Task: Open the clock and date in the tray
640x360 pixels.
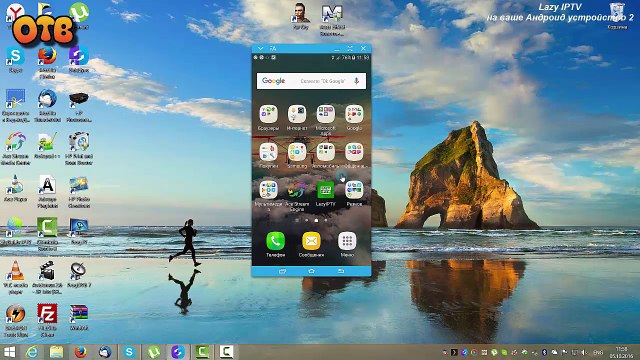Action: pyautogui.click(x=621, y=352)
